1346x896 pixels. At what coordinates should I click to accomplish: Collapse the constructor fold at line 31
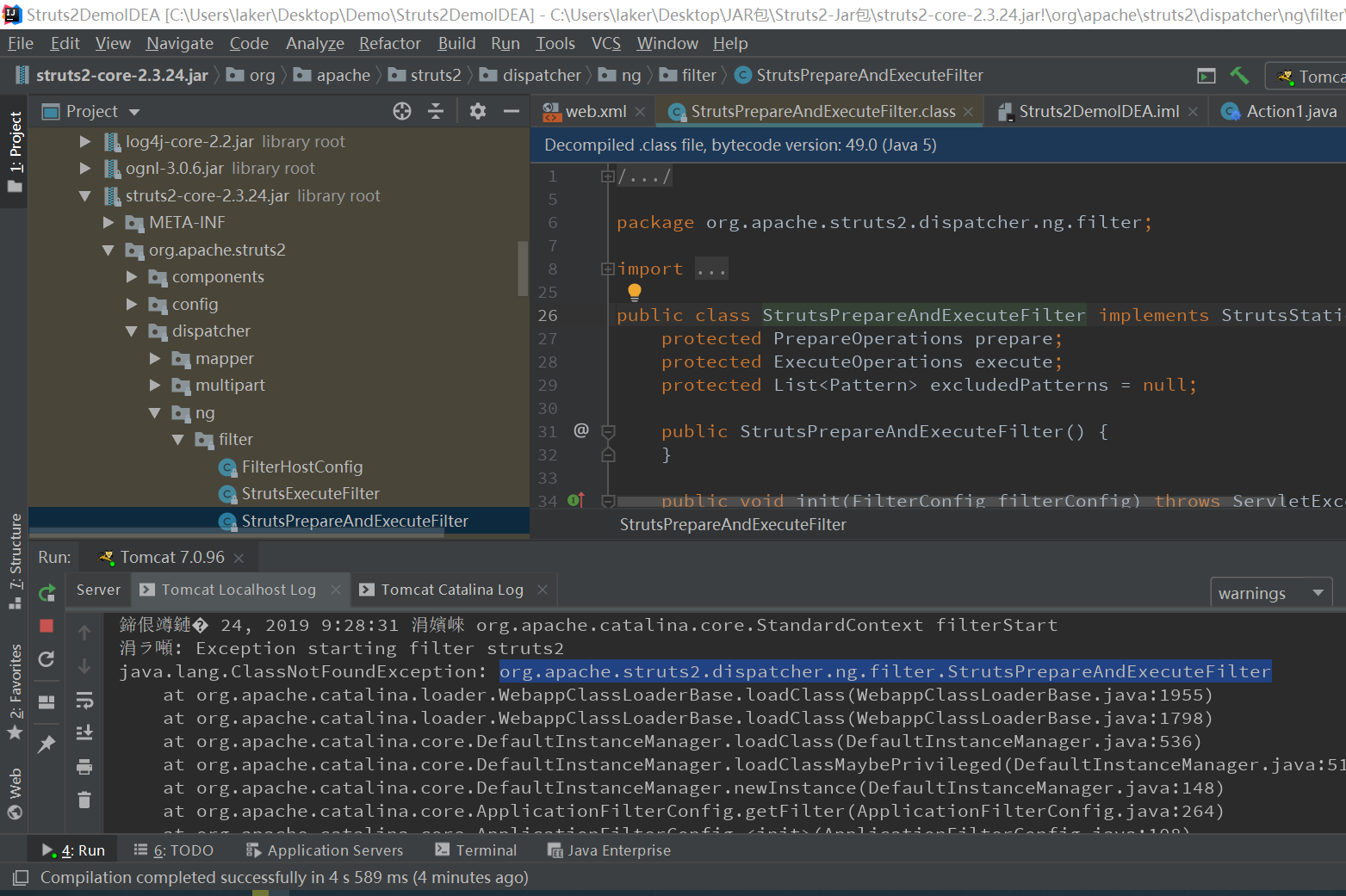(x=608, y=431)
